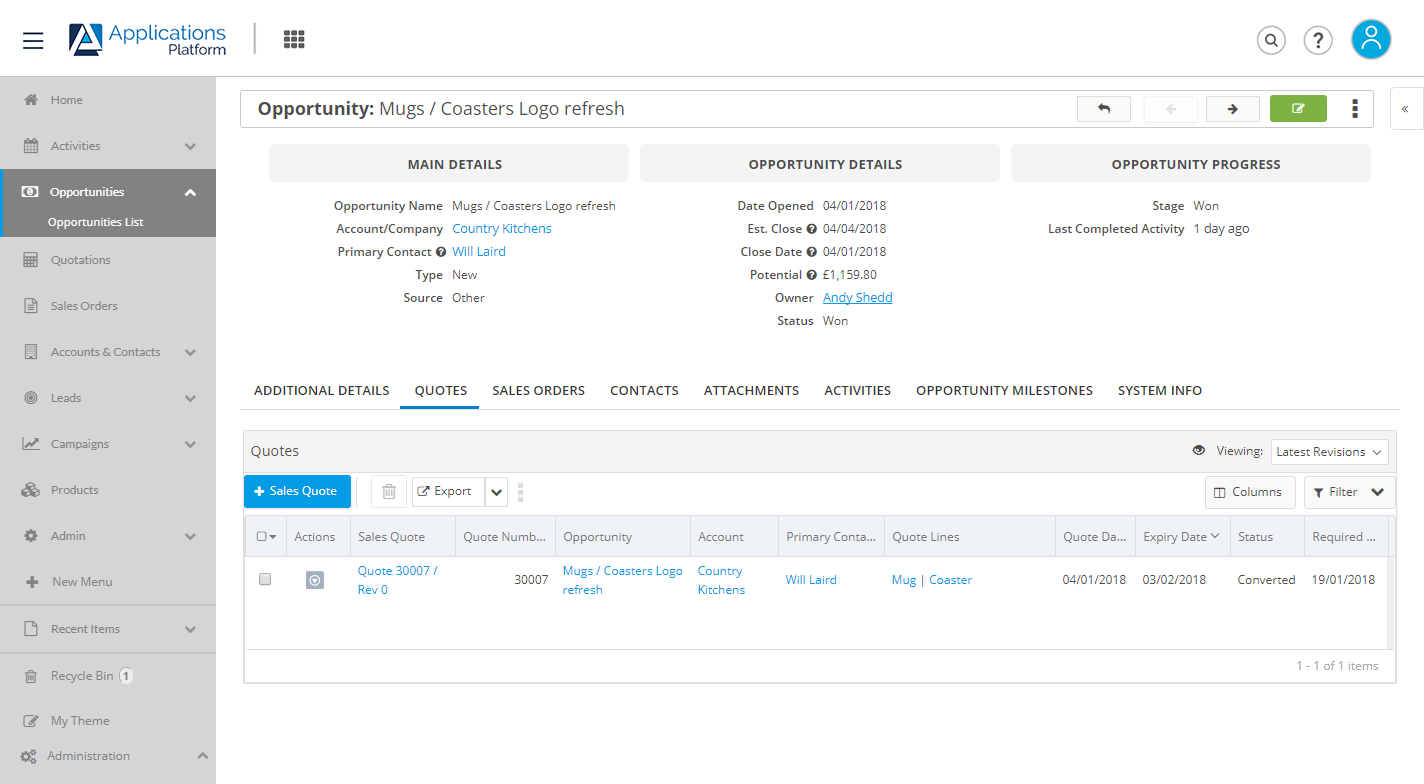Open the Activities tab
Screen dimensions: 1424x784
tap(858, 391)
